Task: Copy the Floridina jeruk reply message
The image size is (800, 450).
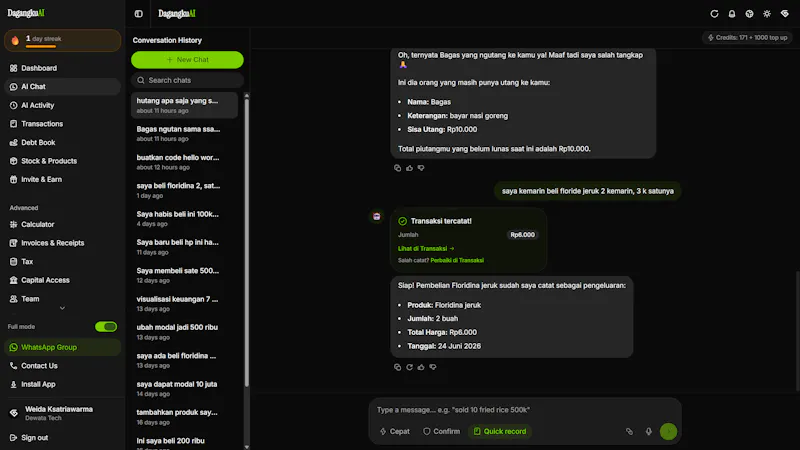Action: pyautogui.click(x=397, y=367)
